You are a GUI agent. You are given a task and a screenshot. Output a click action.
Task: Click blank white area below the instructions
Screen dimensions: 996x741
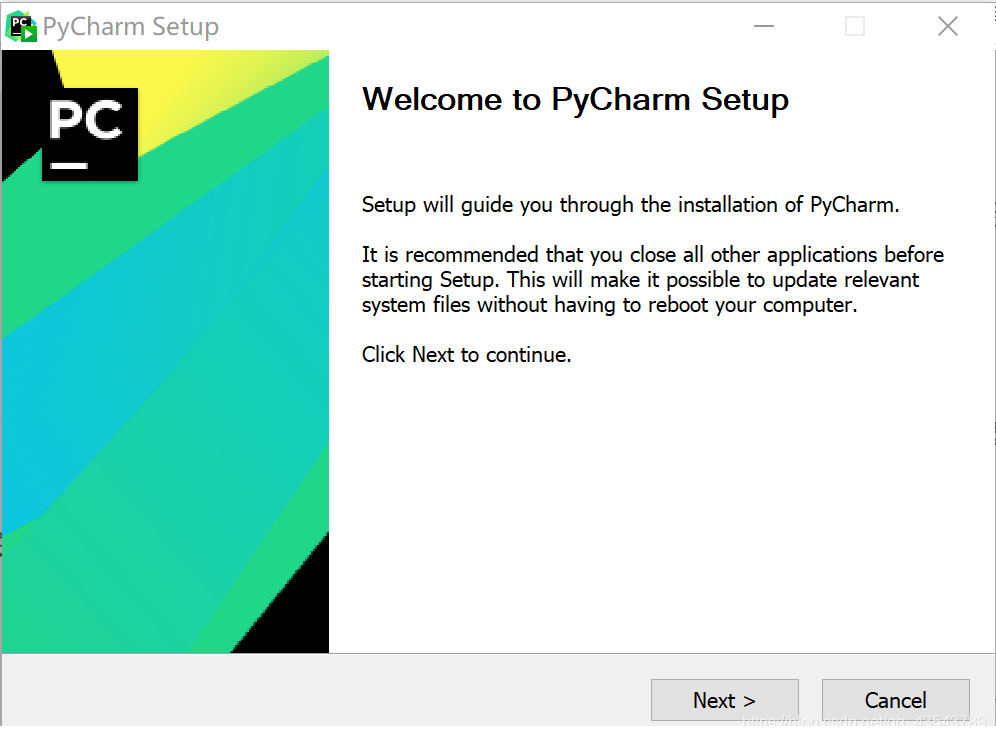[650, 500]
